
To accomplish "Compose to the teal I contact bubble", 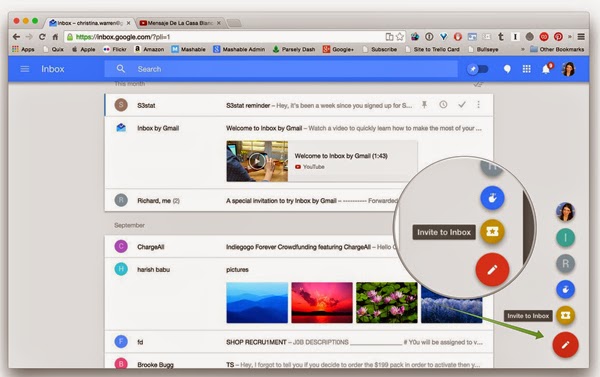I will 566,238.
